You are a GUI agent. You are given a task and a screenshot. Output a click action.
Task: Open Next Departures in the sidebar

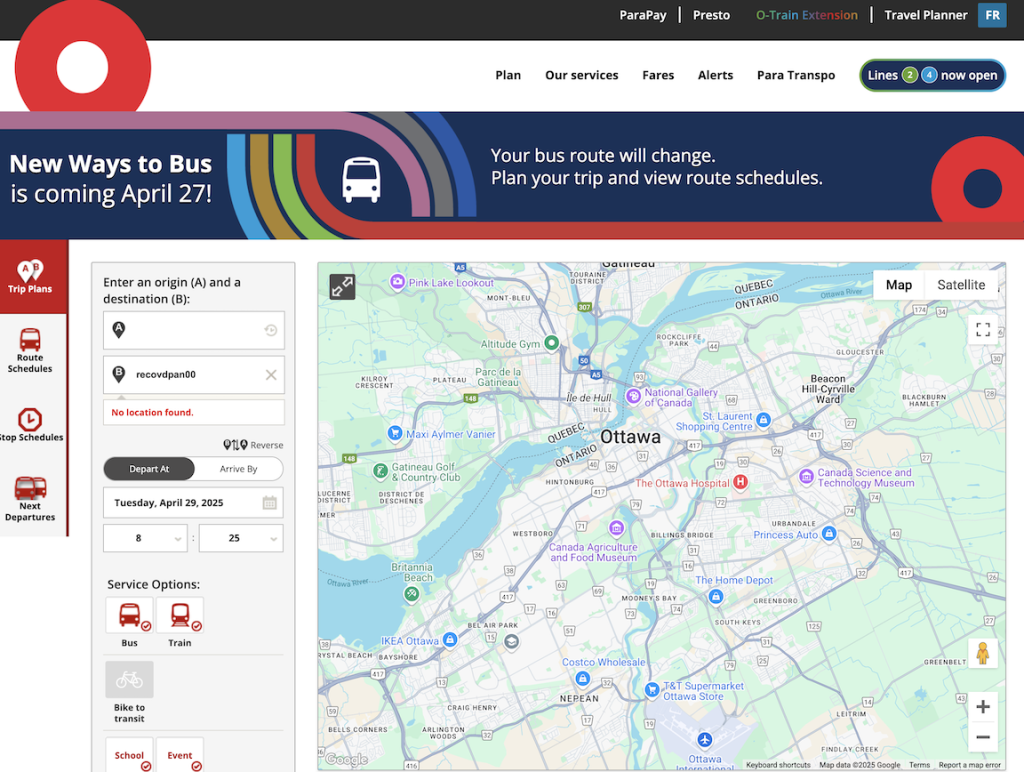coord(30,499)
